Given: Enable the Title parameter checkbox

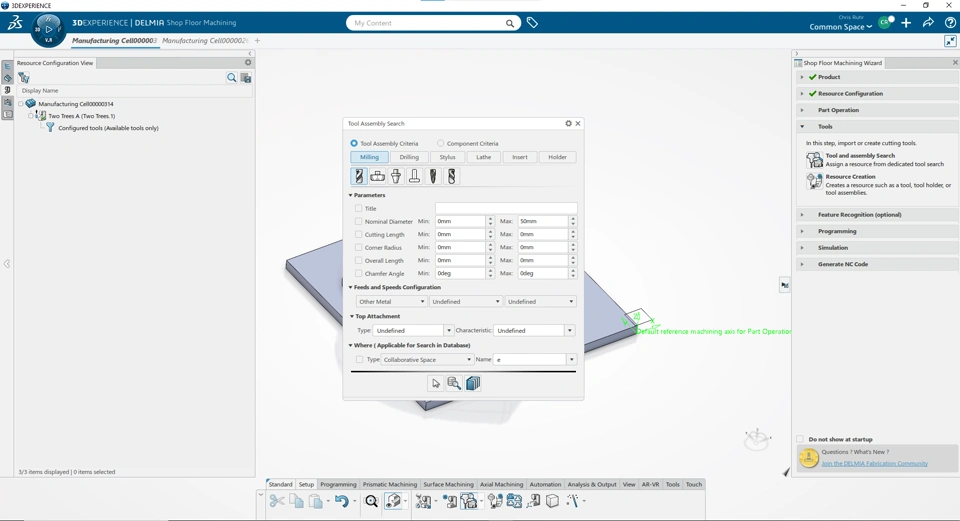Looking at the screenshot, I should pyautogui.click(x=359, y=208).
